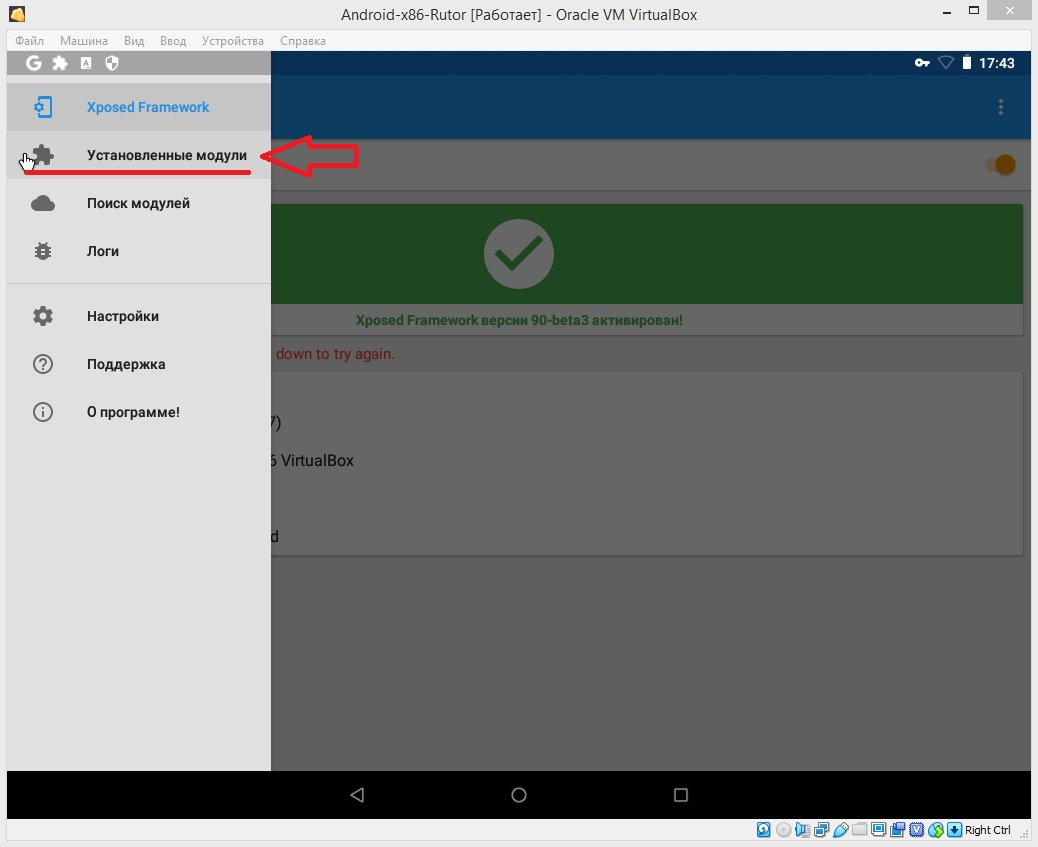This screenshot has height=847, width=1038.
Task: Click the gear icon for Настройки
Action: (43, 316)
